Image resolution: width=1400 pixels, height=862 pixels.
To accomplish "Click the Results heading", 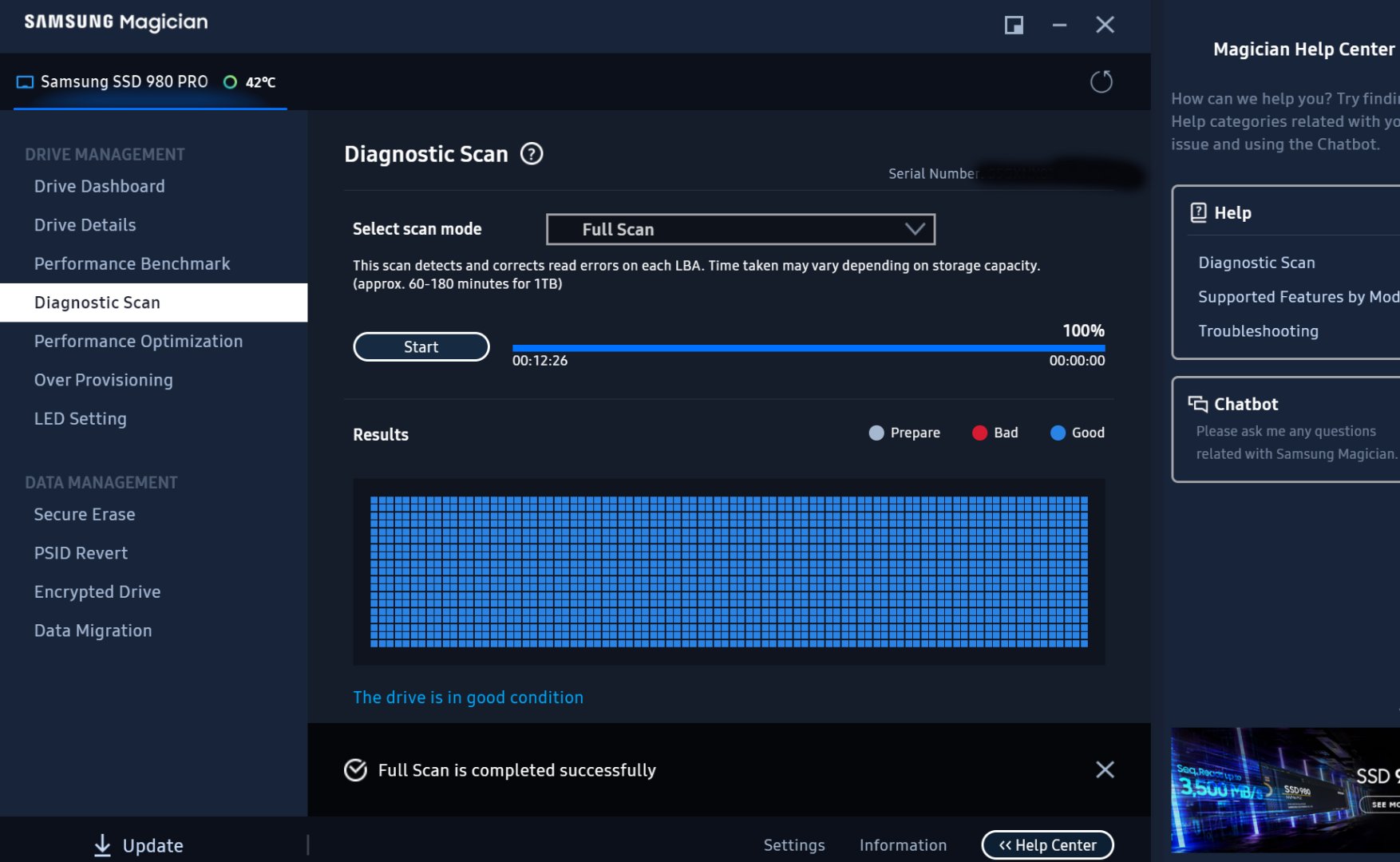I will pos(381,434).
